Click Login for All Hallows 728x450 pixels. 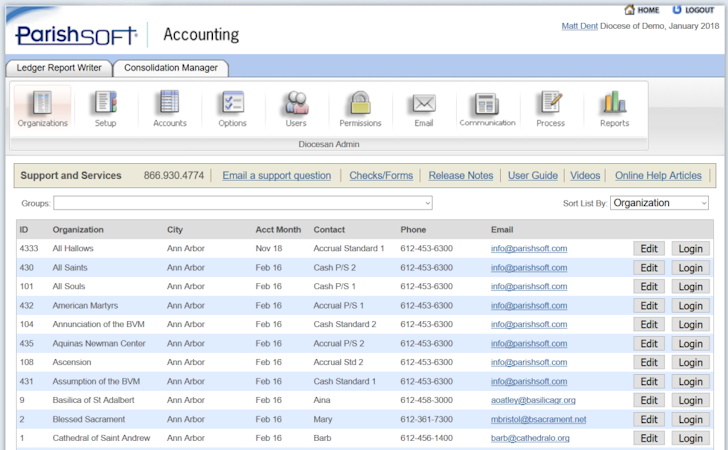point(690,249)
